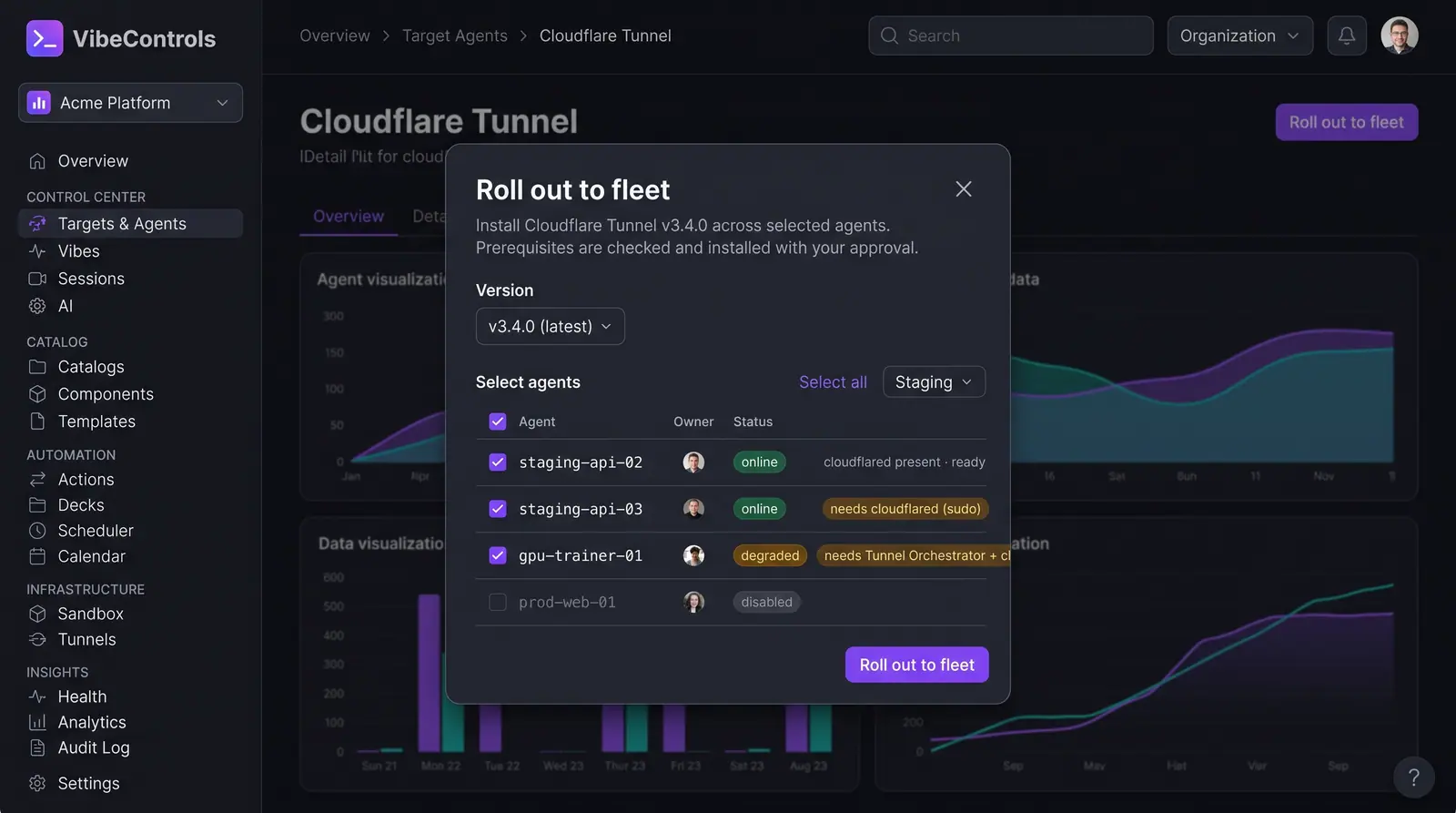Click the Search input field
Viewport: 1456px width, 813px height.
click(1011, 36)
